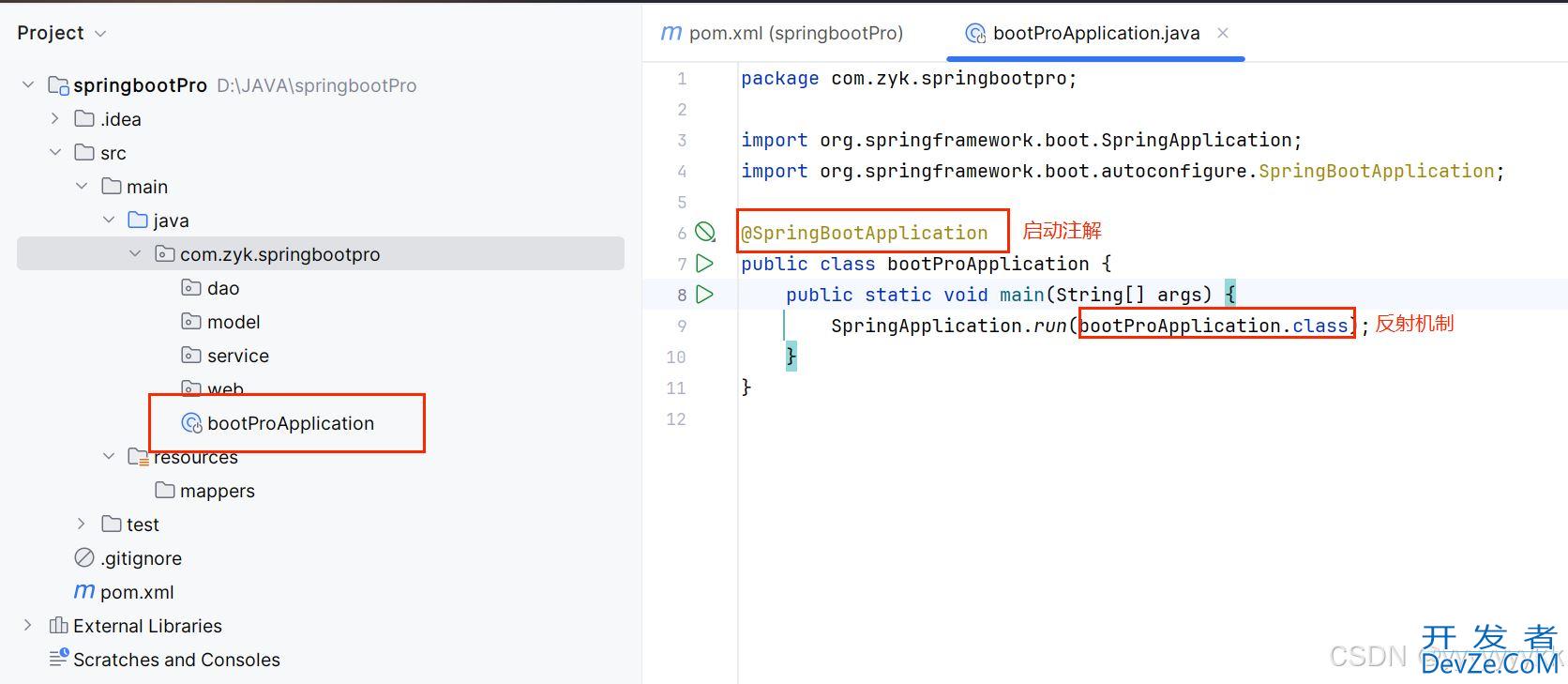The width and height of the screenshot is (1568, 684).
Task: Collapse the resources folder
Action: tap(109, 457)
